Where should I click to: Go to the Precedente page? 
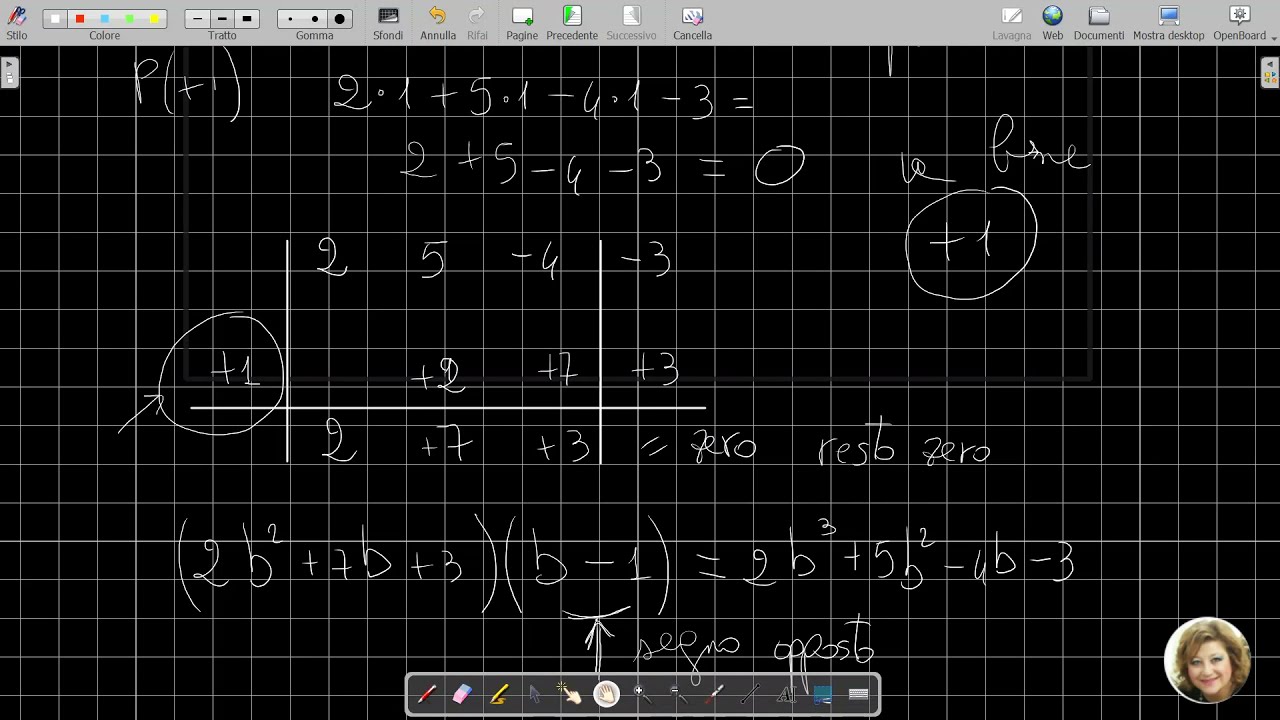tap(572, 22)
